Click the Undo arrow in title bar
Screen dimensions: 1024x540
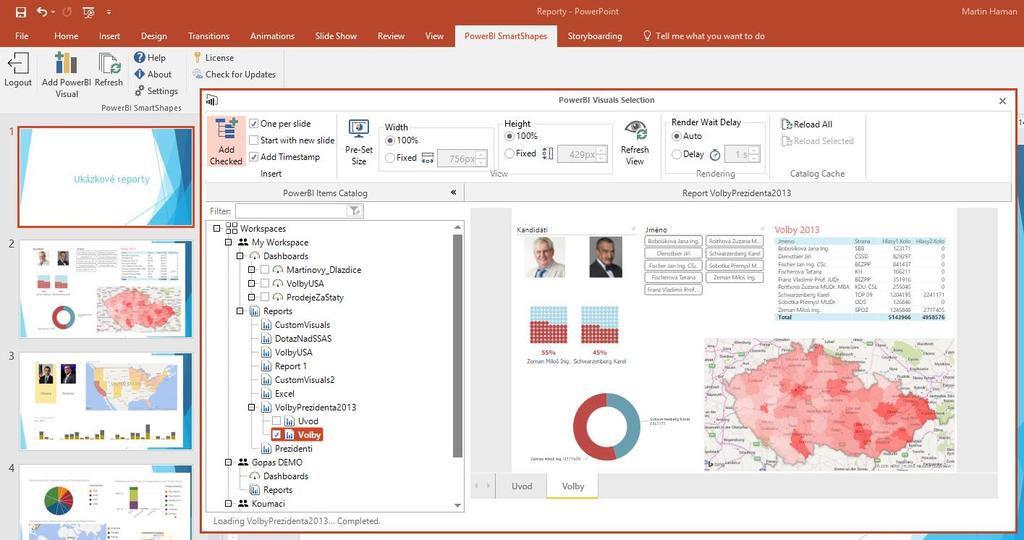(42, 12)
